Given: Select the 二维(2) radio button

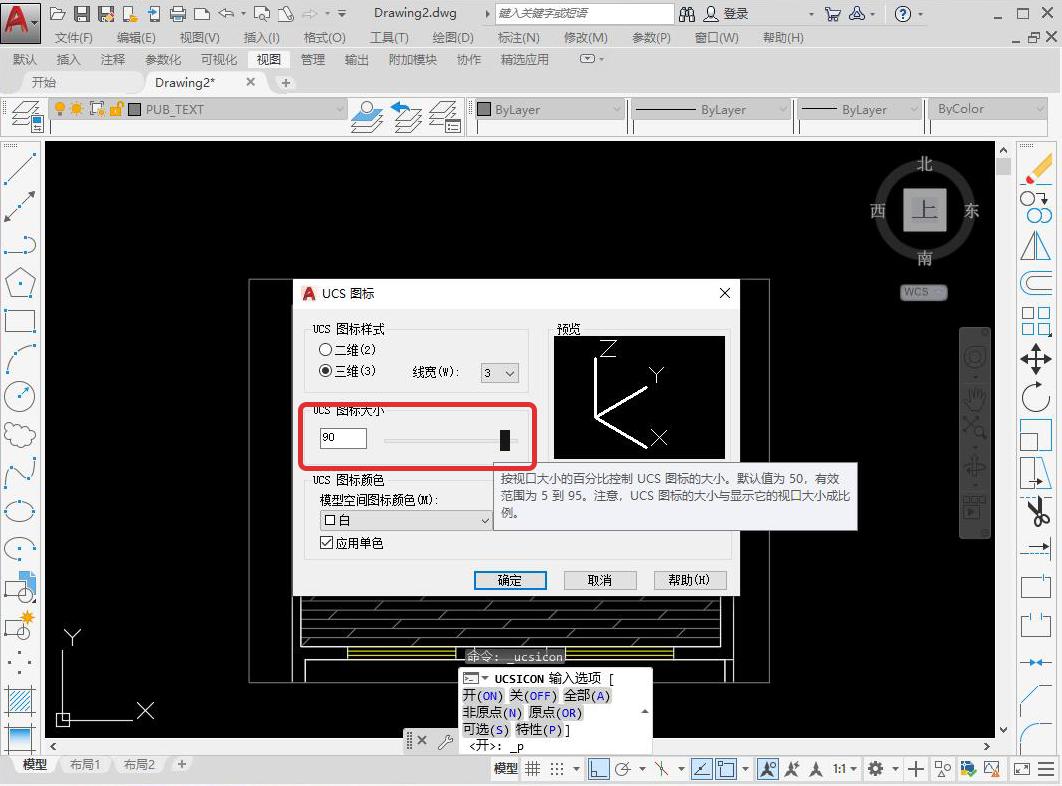Looking at the screenshot, I should point(326,350).
